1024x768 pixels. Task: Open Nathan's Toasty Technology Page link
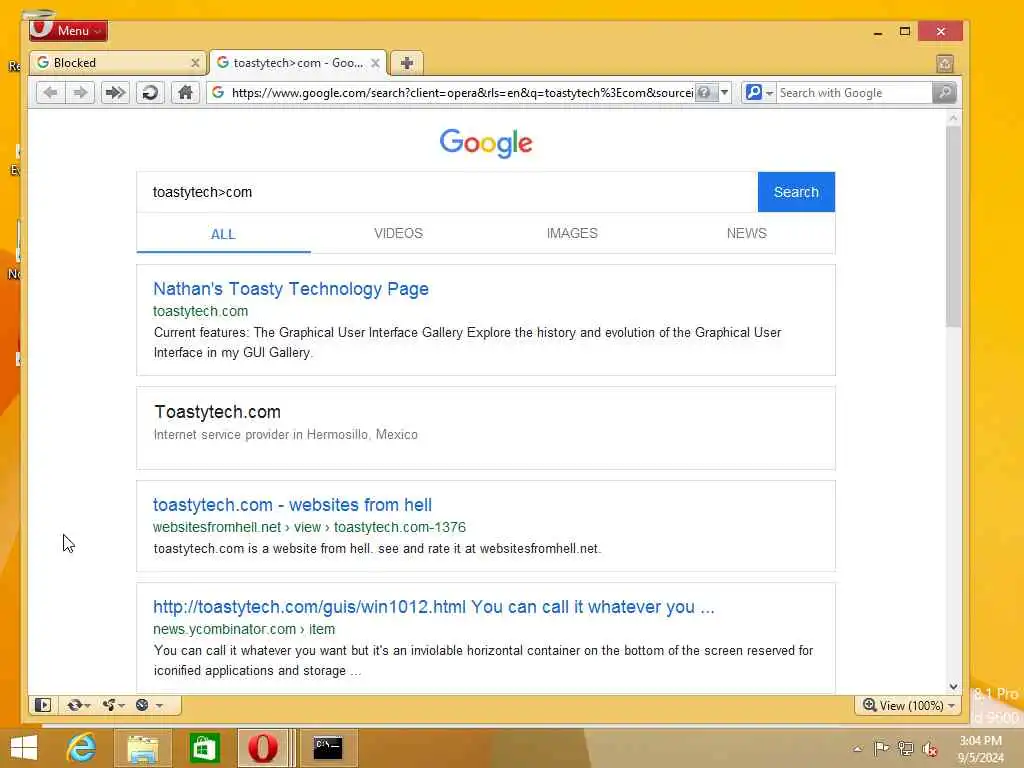coord(291,289)
